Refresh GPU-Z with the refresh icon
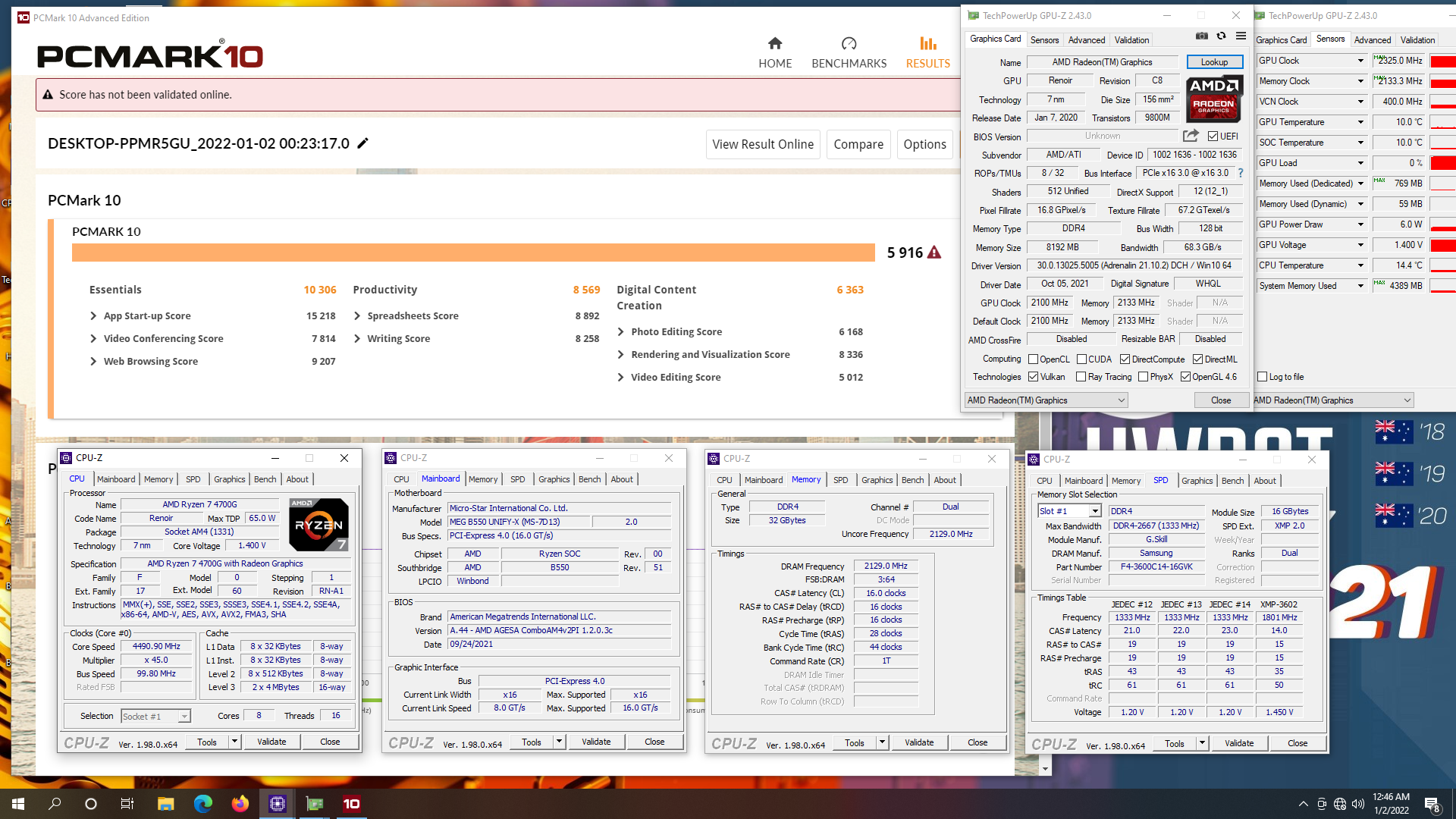The image size is (1456, 819). click(x=1221, y=36)
